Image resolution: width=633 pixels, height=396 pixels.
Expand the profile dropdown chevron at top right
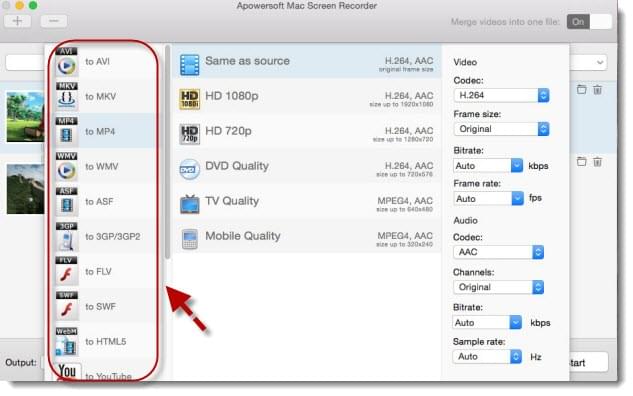(x=600, y=63)
